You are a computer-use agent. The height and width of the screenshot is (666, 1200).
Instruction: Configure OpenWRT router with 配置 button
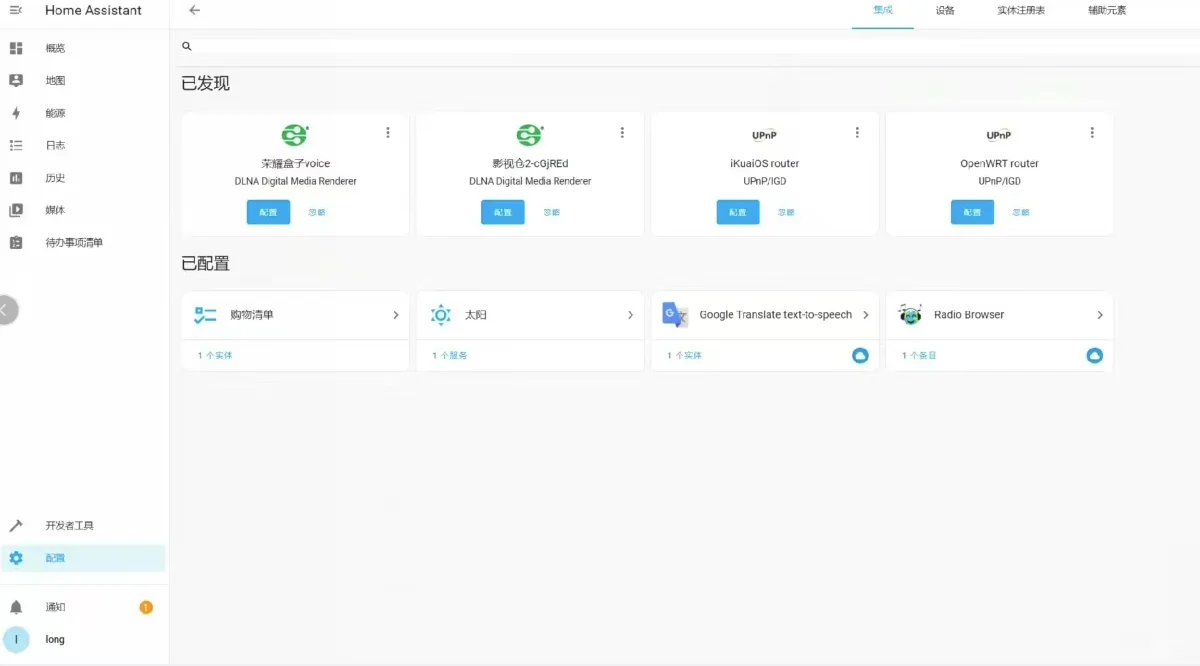(973, 212)
